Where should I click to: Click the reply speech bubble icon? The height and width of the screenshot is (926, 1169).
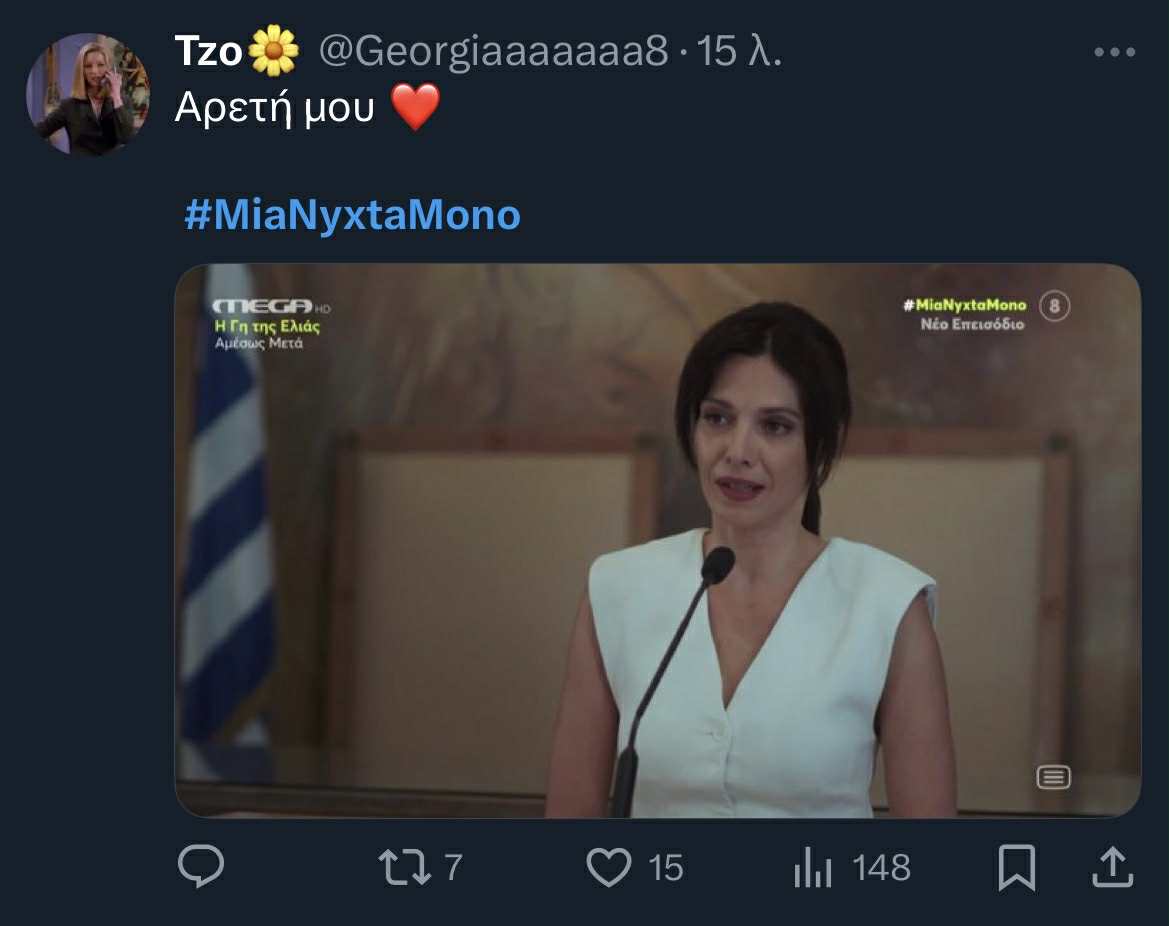pos(200,867)
